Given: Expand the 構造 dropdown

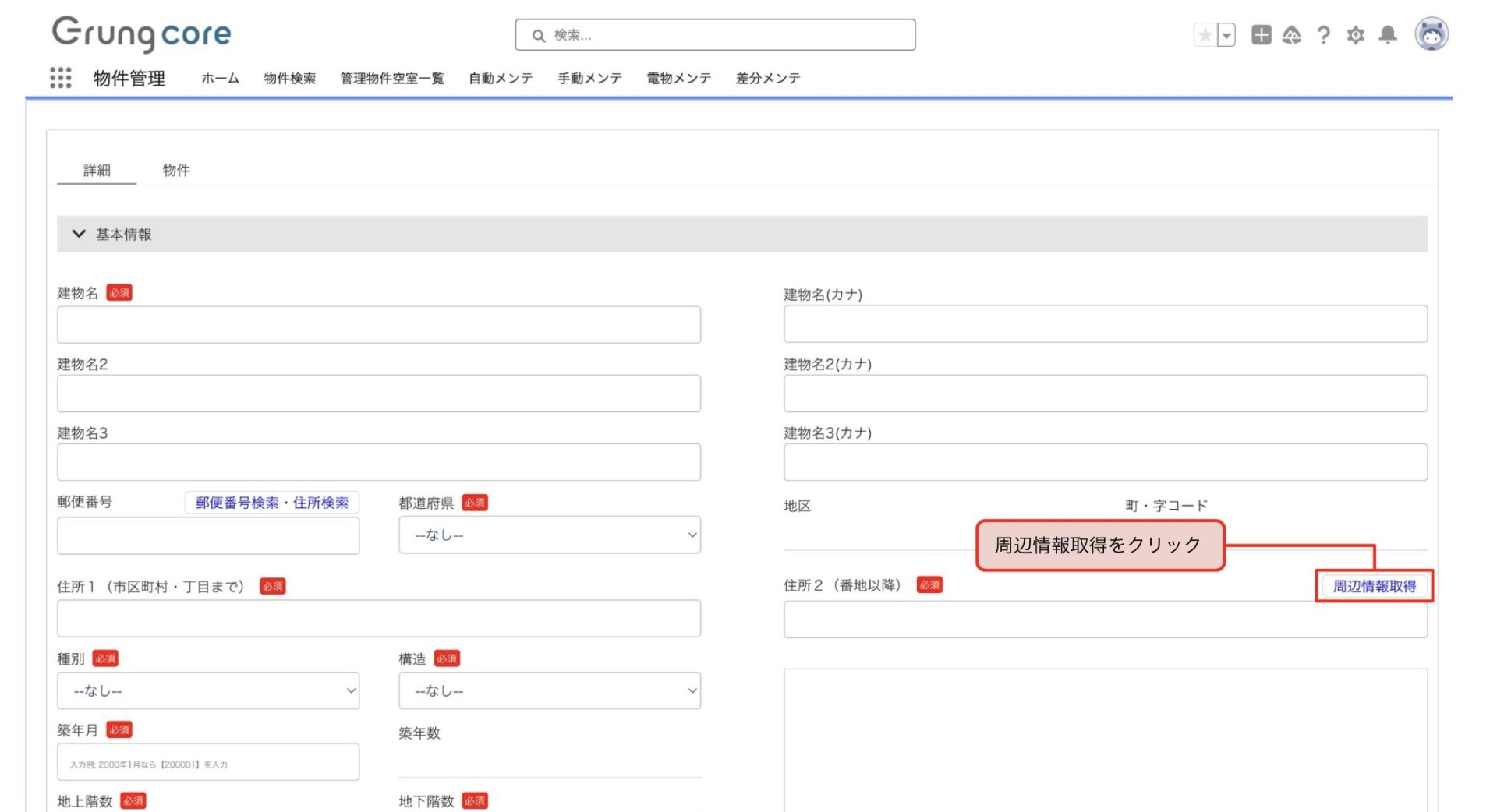Looking at the screenshot, I should point(549,691).
